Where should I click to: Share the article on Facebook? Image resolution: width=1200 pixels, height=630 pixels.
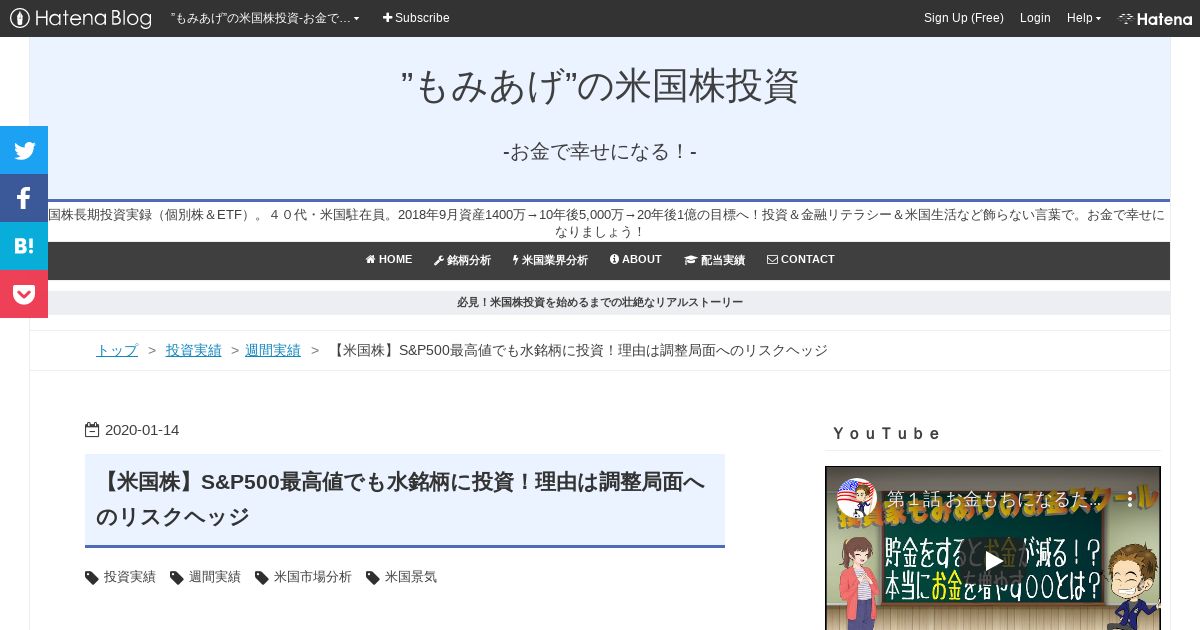coord(24,198)
